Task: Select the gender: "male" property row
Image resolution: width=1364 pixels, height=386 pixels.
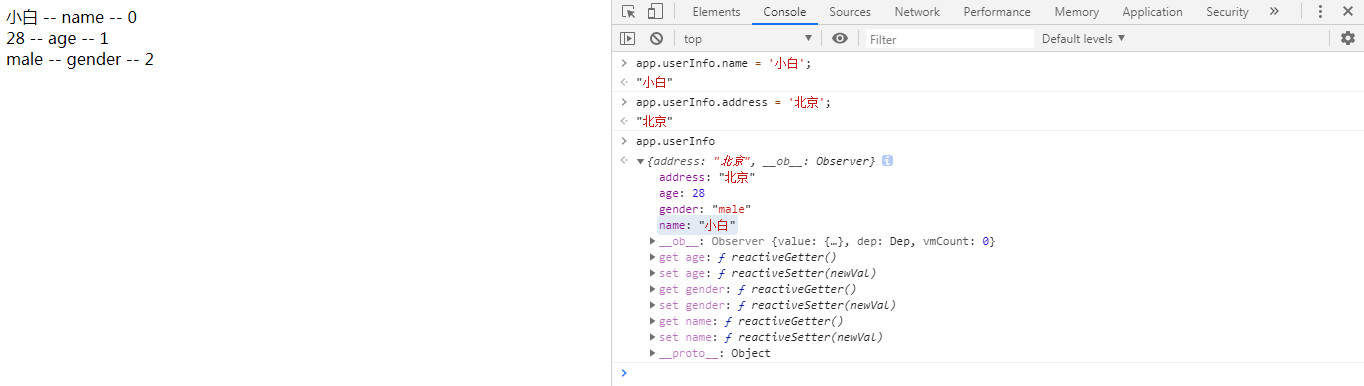Action: (x=705, y=209)
